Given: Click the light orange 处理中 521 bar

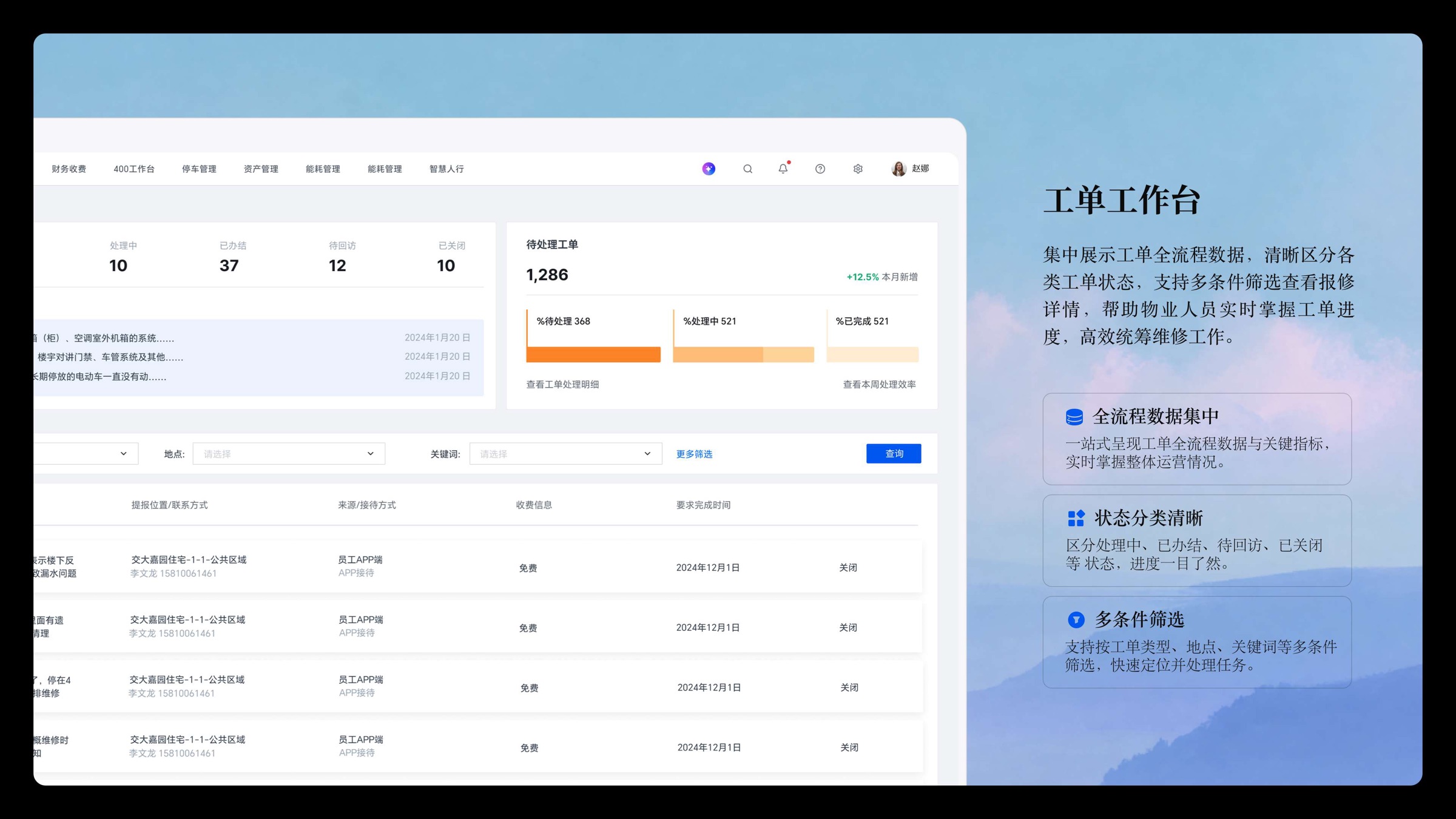Looking at the screenshot, I should click(x=743, y=354).
